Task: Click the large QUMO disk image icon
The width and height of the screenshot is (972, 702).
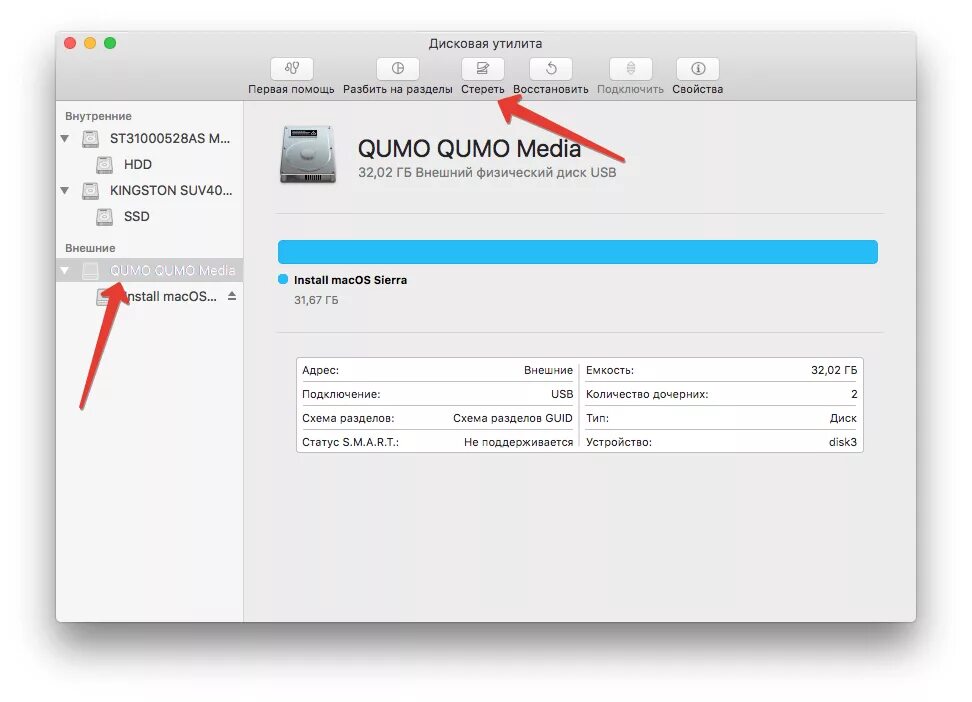Action: 308,154
